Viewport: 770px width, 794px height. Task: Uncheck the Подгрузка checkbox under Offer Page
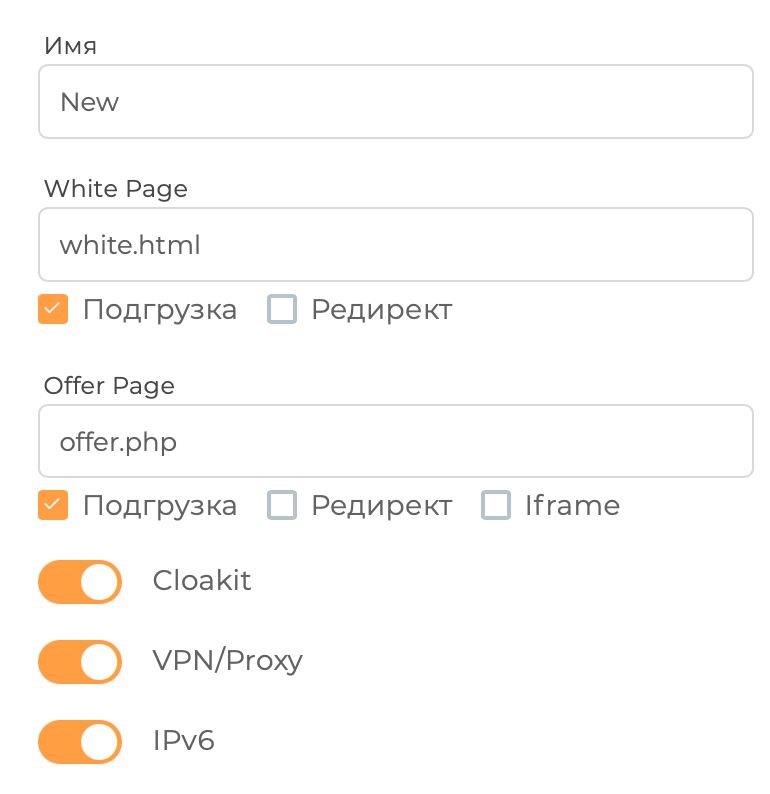click(53, 506)
